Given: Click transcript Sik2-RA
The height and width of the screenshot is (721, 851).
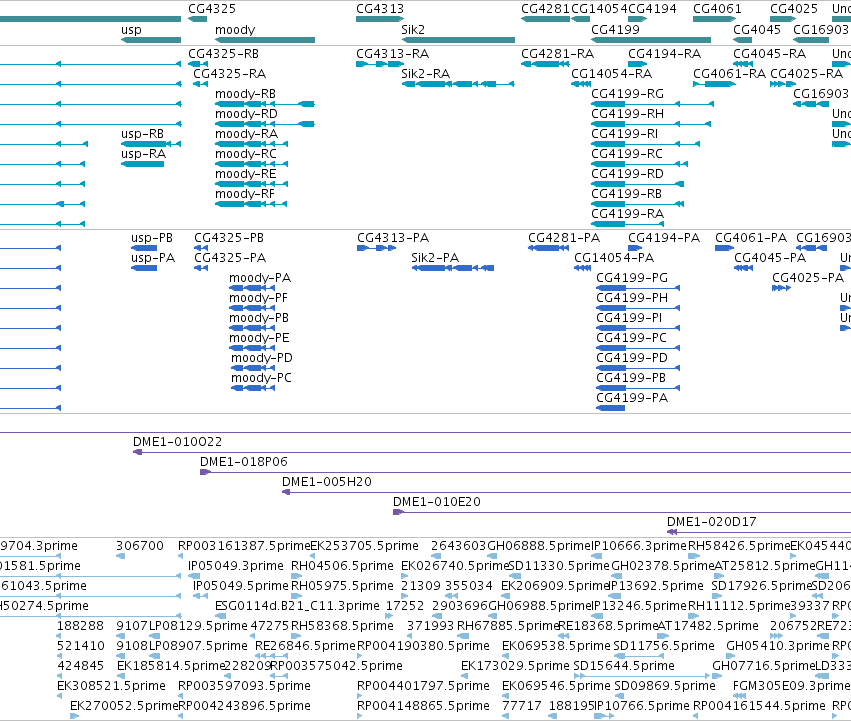Looking at the screenshot, I should click(x=426, y=74).
